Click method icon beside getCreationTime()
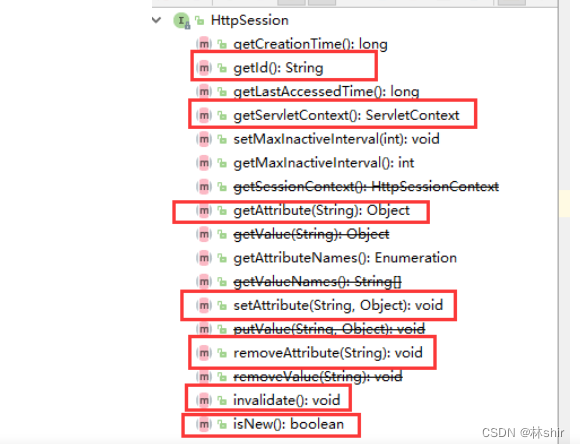580x448 pixels. pyautogui.click(x=204, y=44)
